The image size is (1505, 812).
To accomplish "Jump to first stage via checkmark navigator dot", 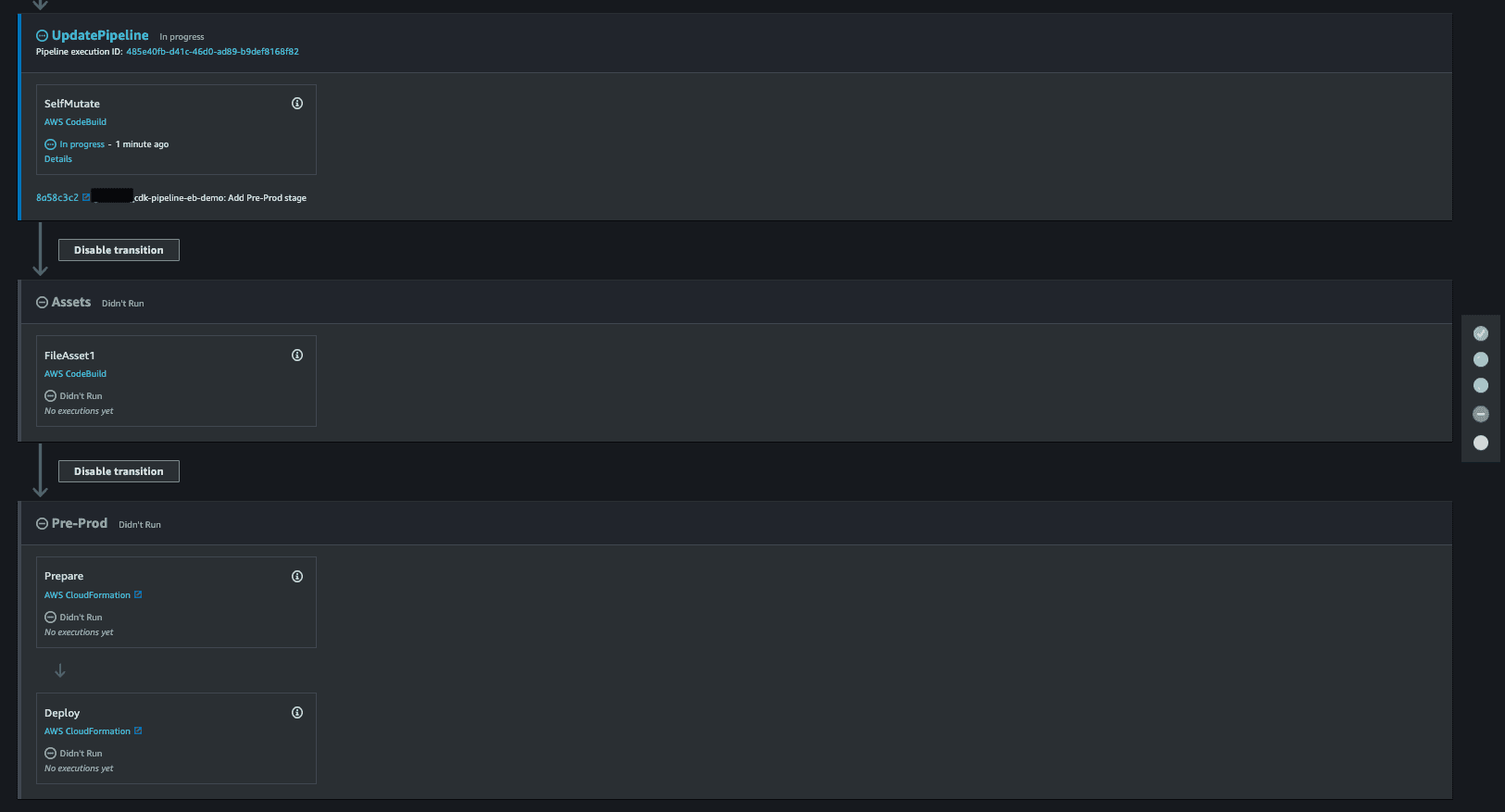I will (x=1481, y=333).
